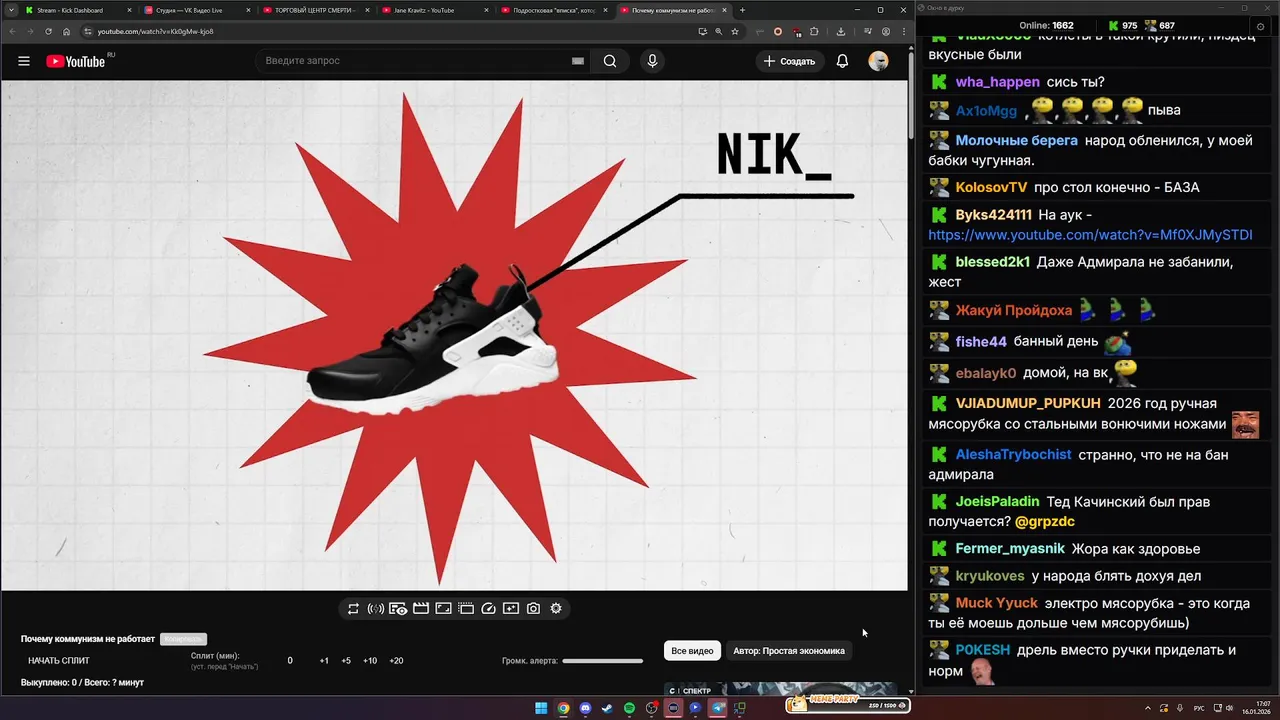The image size is (1280, 720).
Task: Select the Все видео filter chip
Action: coord(692,651)
